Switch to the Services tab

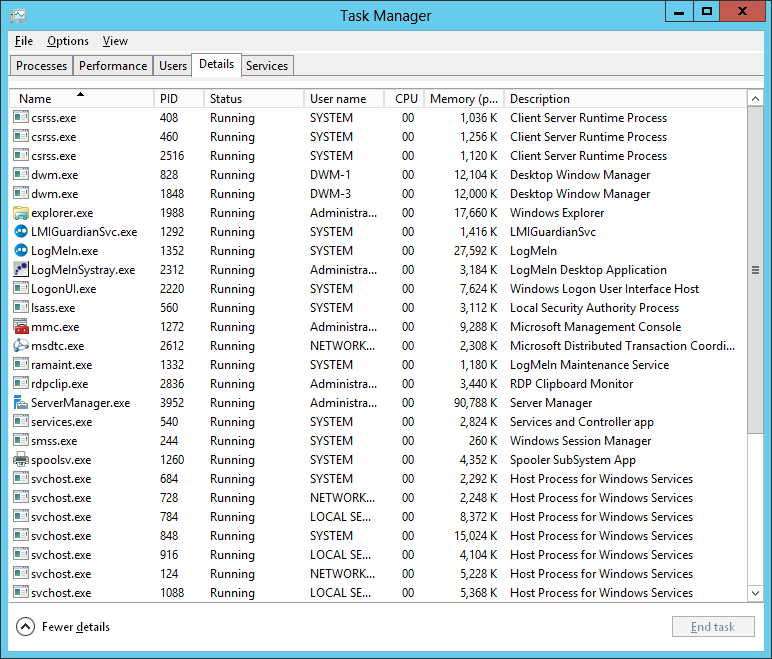(267, 66)
